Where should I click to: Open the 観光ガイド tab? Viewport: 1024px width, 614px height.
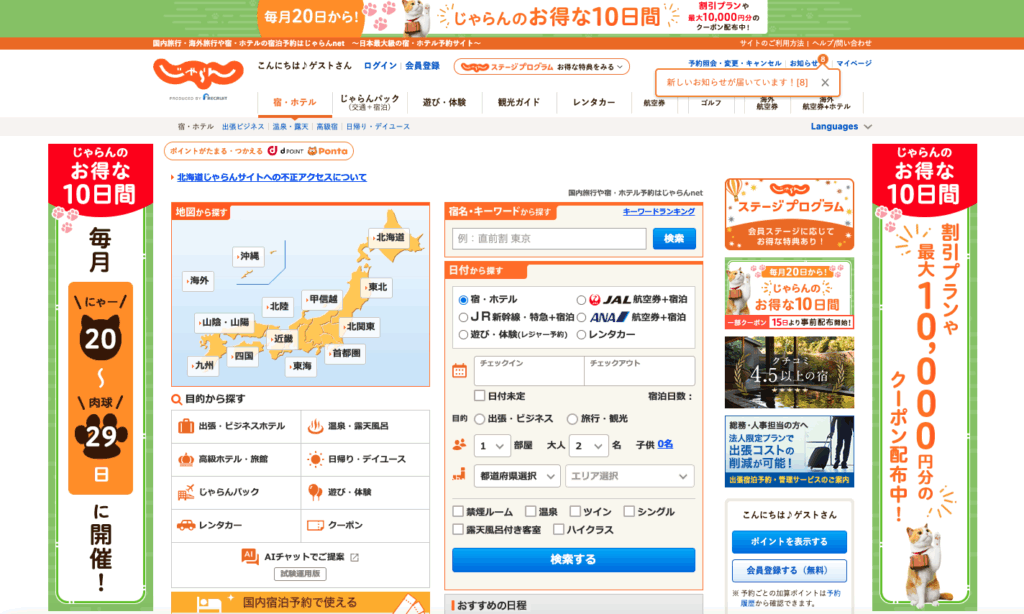click(519, 103)
